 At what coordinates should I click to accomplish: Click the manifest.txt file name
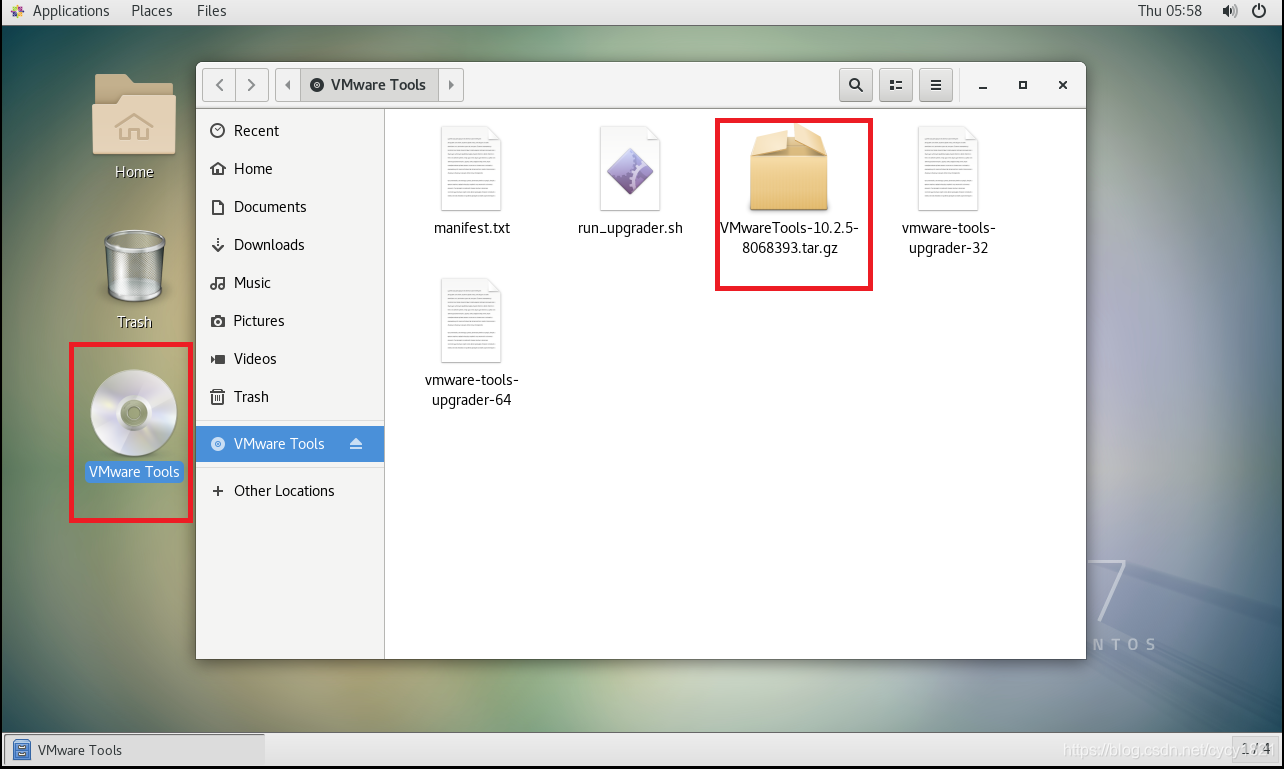point(472,228)
